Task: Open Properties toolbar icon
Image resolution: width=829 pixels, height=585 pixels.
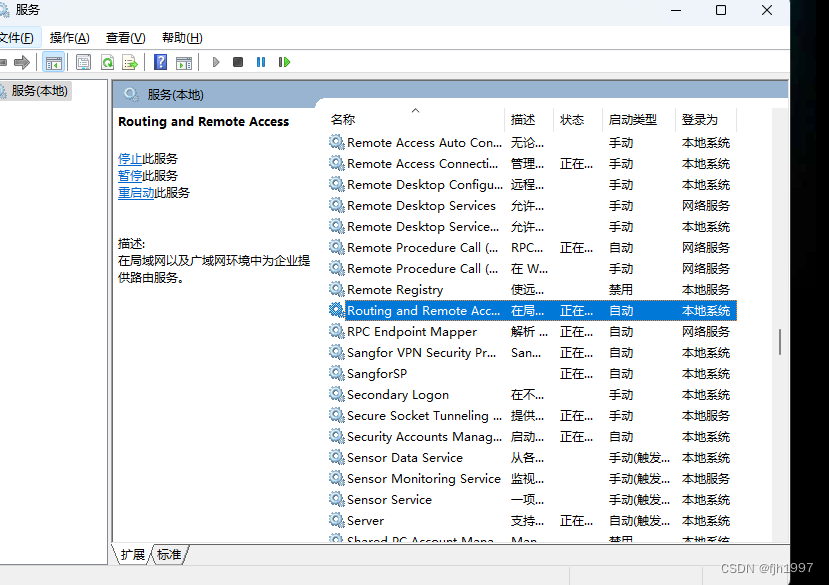Action: tap(83, 62)
